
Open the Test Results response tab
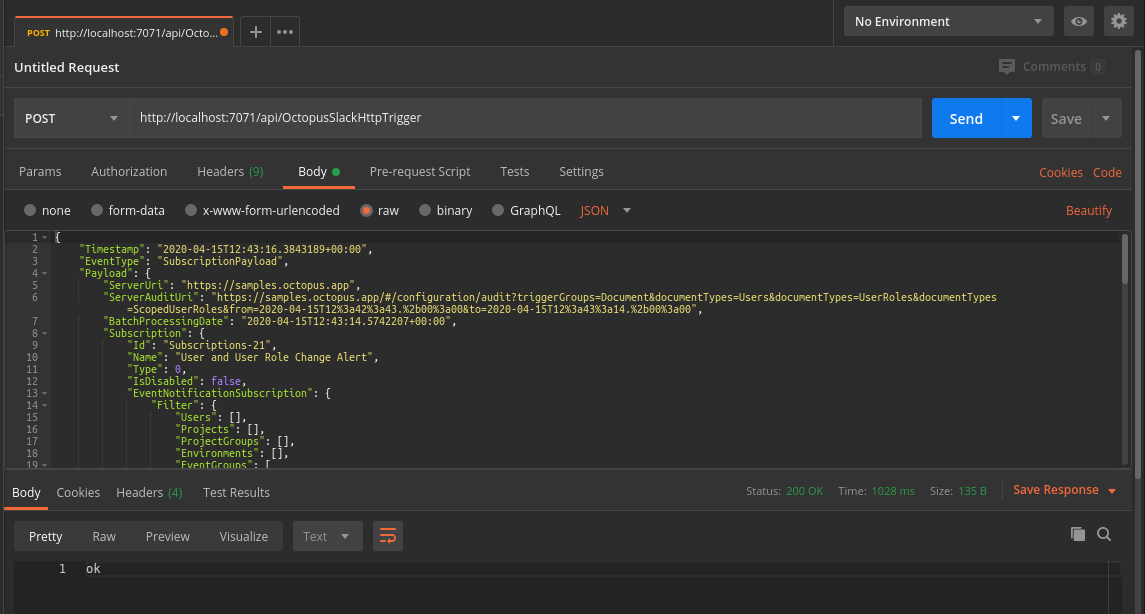tap(236, 493)
